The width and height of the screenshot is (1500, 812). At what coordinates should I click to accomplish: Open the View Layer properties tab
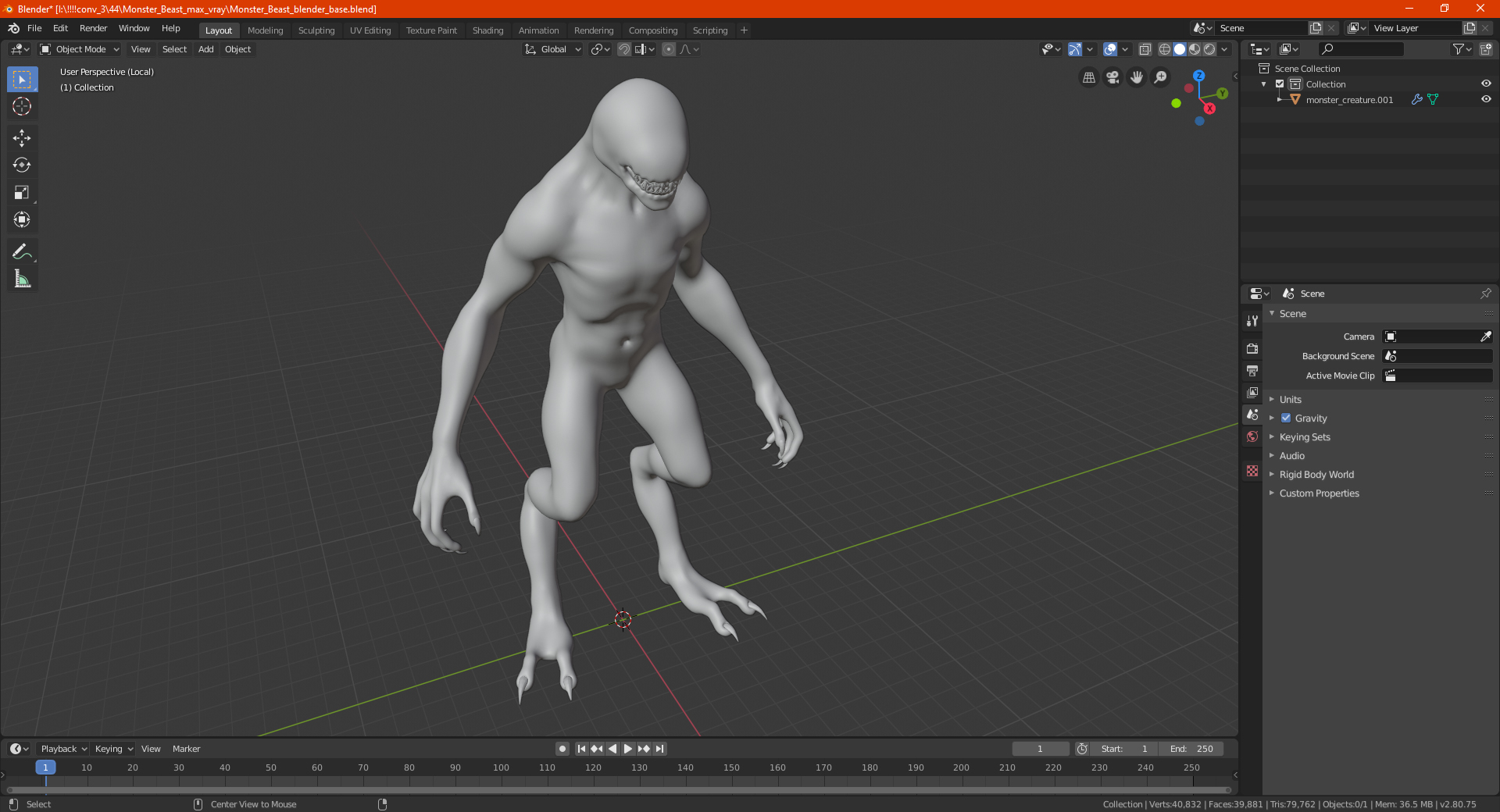tap(1252, 392)
